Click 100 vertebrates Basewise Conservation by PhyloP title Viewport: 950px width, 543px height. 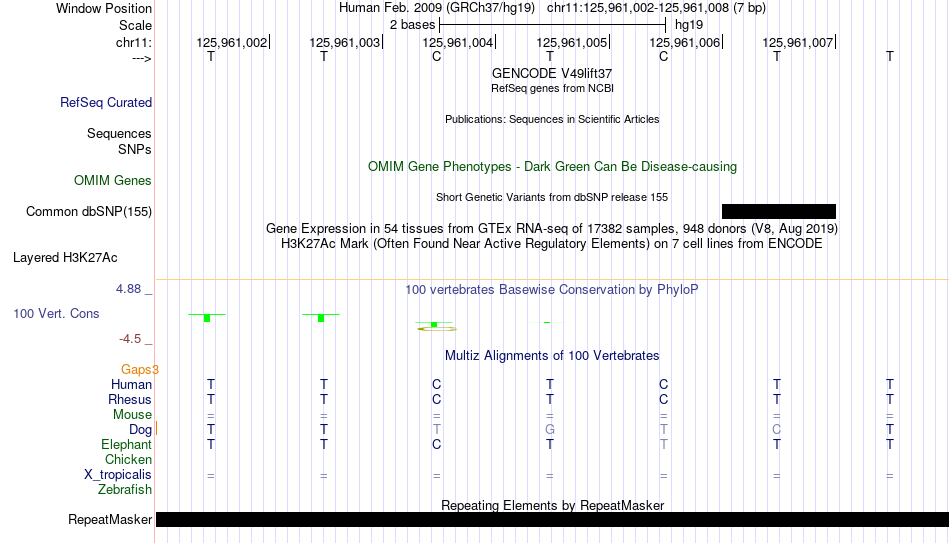coord(552,290)
